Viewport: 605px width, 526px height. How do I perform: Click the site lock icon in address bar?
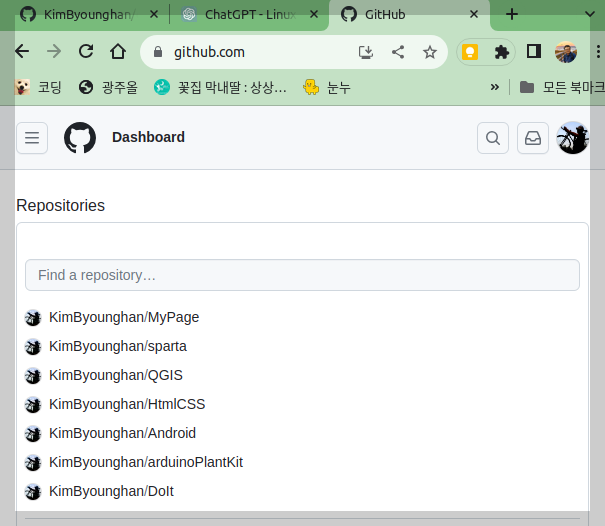pos(158,52)
